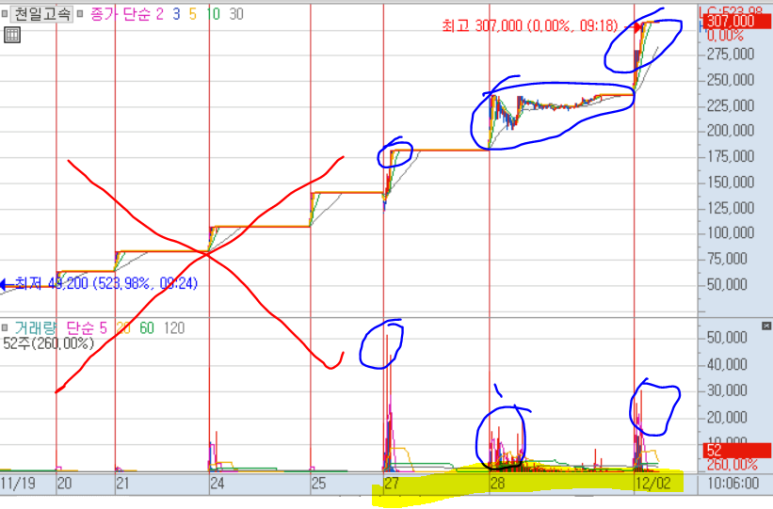
Task: Select the 천일고속 stock name label
Action: pos(42,14)
